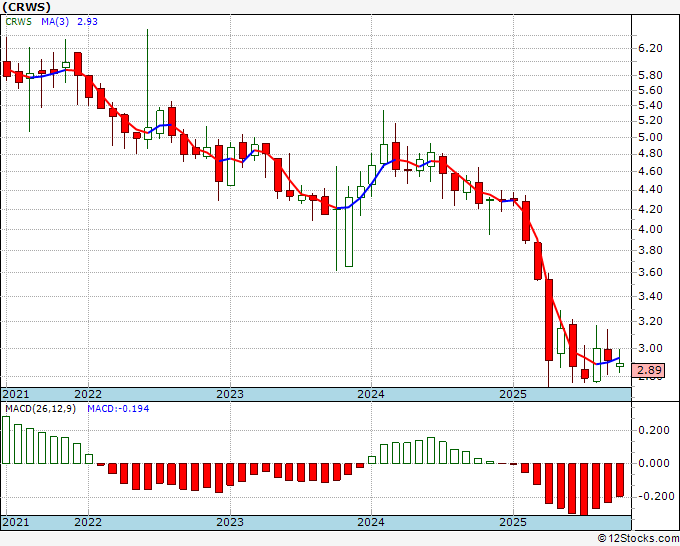Click 2021 on the MACD panel time axis
Viewport: 680px width, 546px height.
[x=16, y=522]
